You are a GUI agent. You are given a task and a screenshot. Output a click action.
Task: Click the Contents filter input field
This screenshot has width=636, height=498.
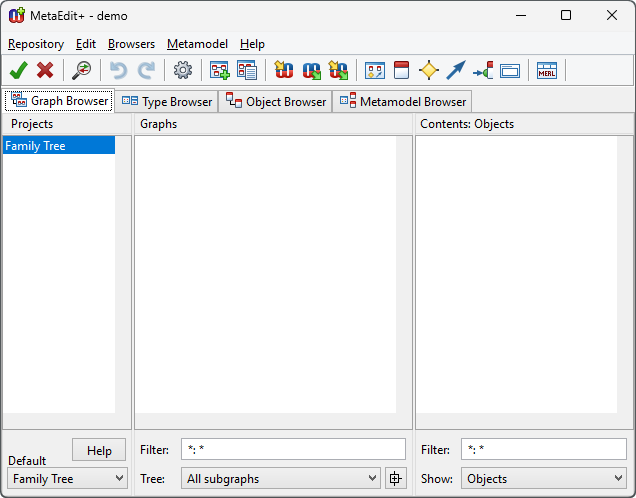544,449
